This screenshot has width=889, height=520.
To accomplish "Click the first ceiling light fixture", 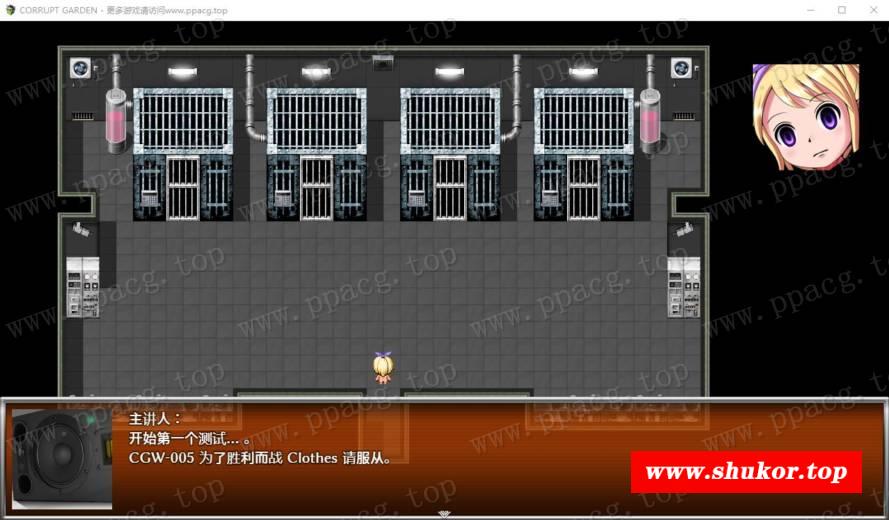I will [x=183, y=72].
